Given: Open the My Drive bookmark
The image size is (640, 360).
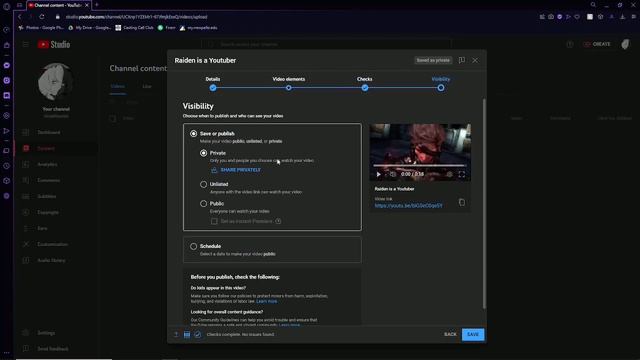Looking at the screenshot, I should (x=90, y=28).
